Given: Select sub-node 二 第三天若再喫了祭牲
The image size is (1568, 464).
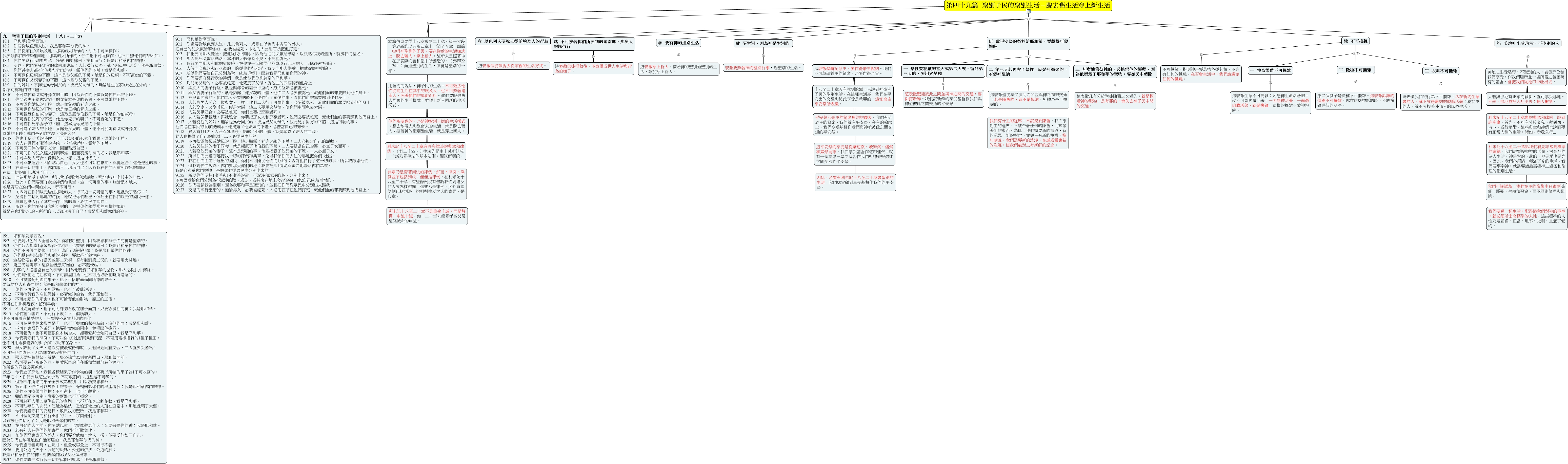Looking at the screenshot, I should pos(1028,72).
